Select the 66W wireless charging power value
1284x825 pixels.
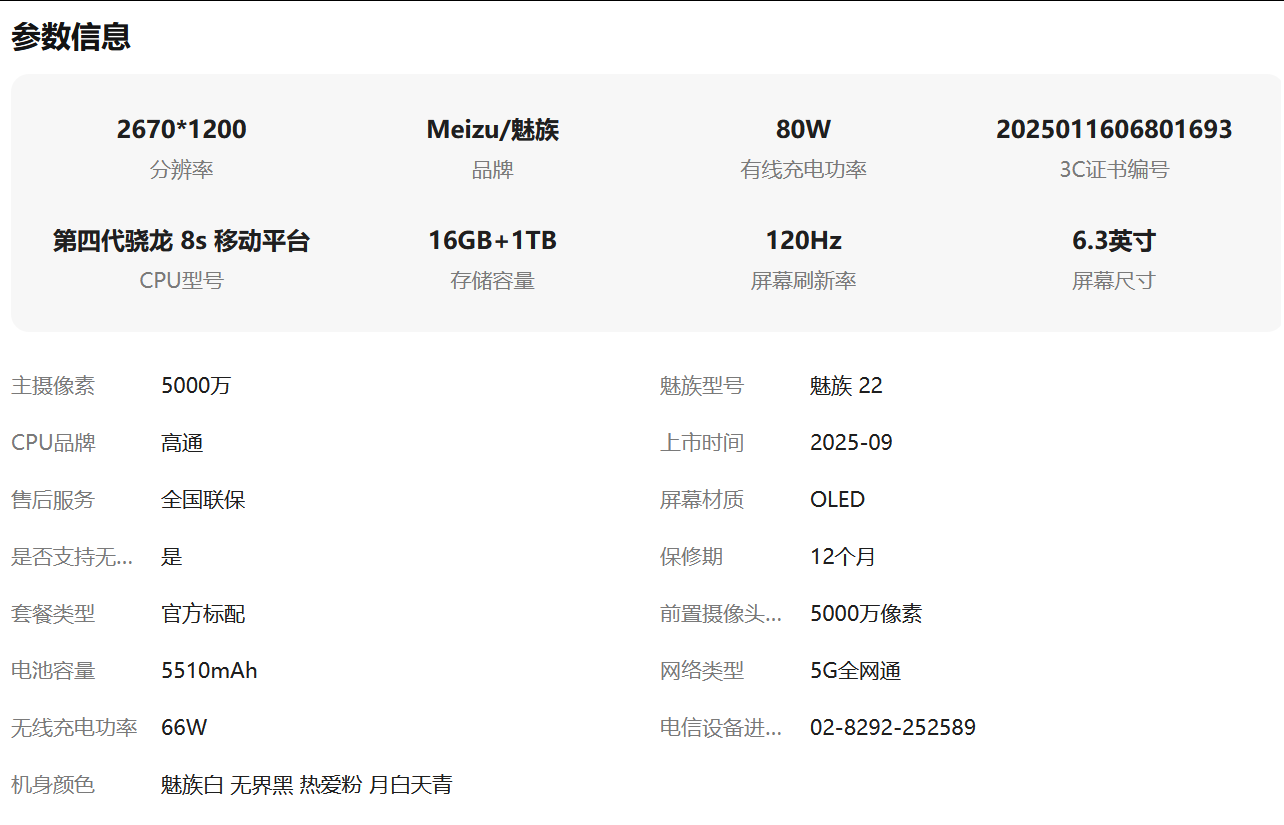tap(184, 728)
